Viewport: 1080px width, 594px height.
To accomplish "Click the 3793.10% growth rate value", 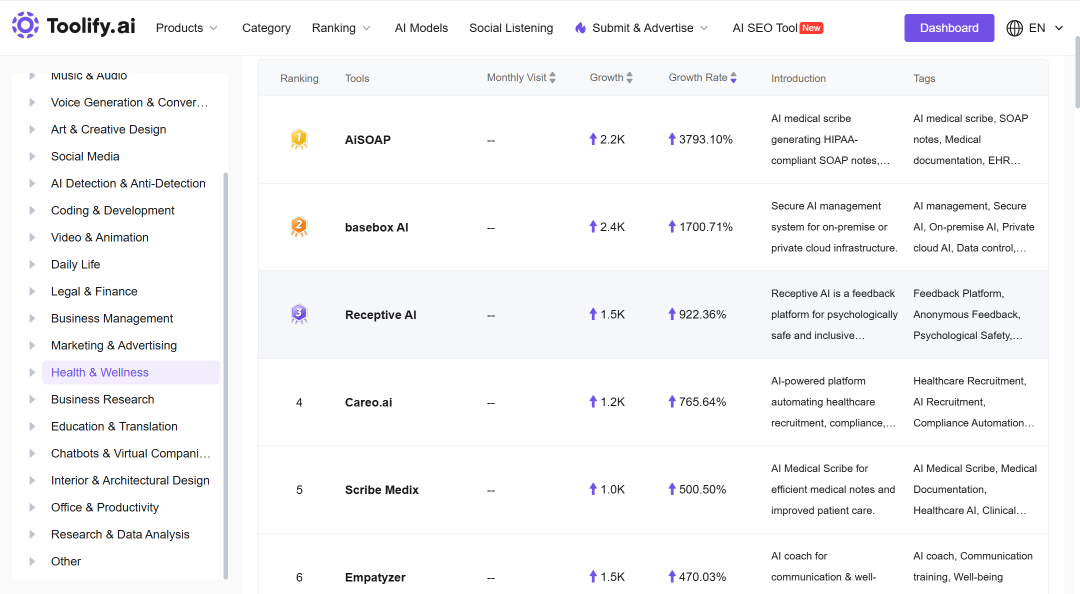I will pos(705,139).
